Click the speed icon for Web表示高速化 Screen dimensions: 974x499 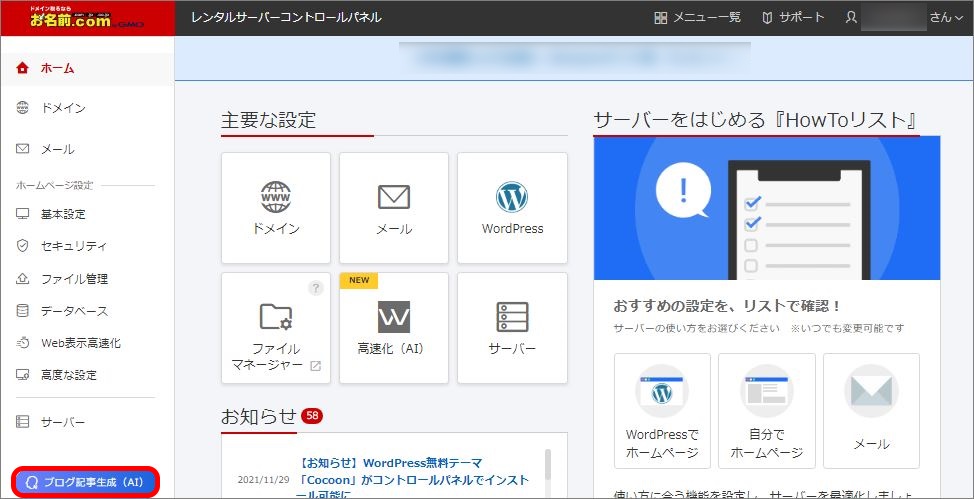(x=22, y=343)
